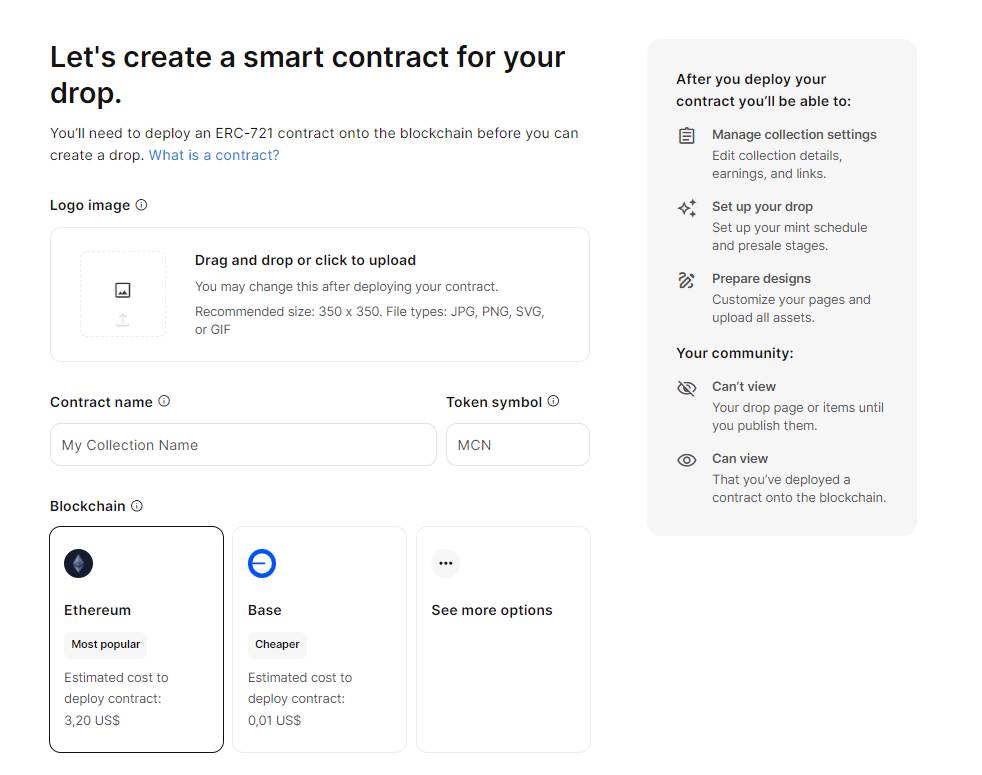Open the What is a contract? link
The height and width of the screenshot is (775, 982).
click(x=214, y=155)
